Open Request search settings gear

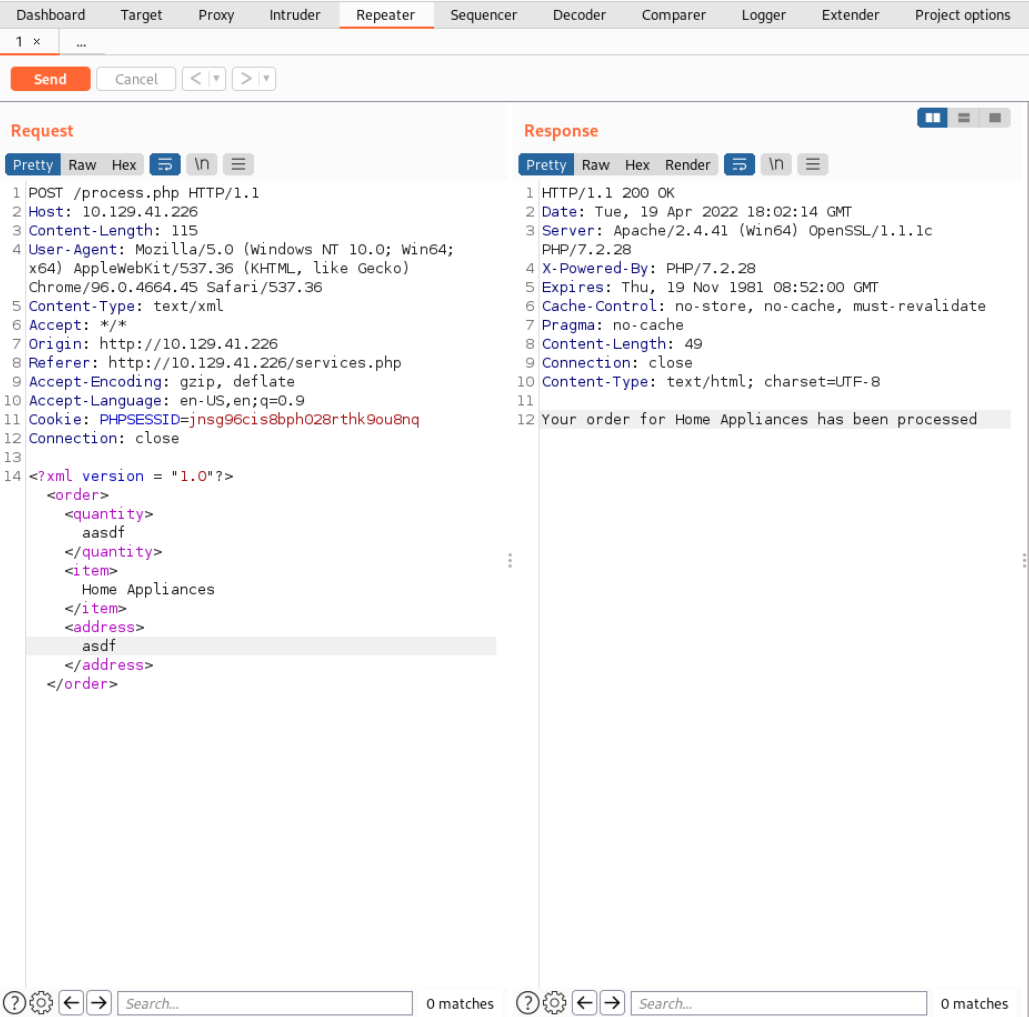41,1003
